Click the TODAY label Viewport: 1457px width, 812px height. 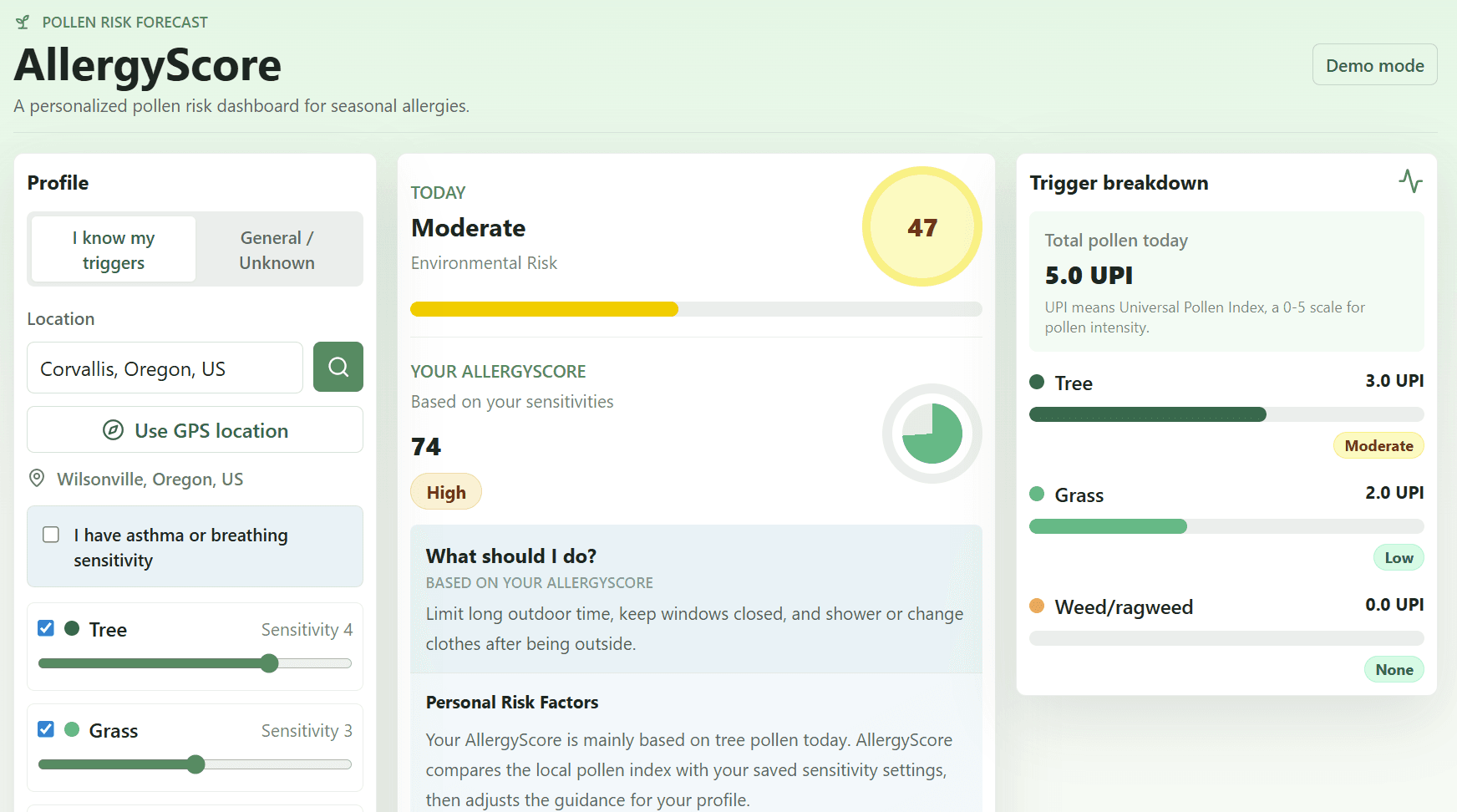[438, 193]
